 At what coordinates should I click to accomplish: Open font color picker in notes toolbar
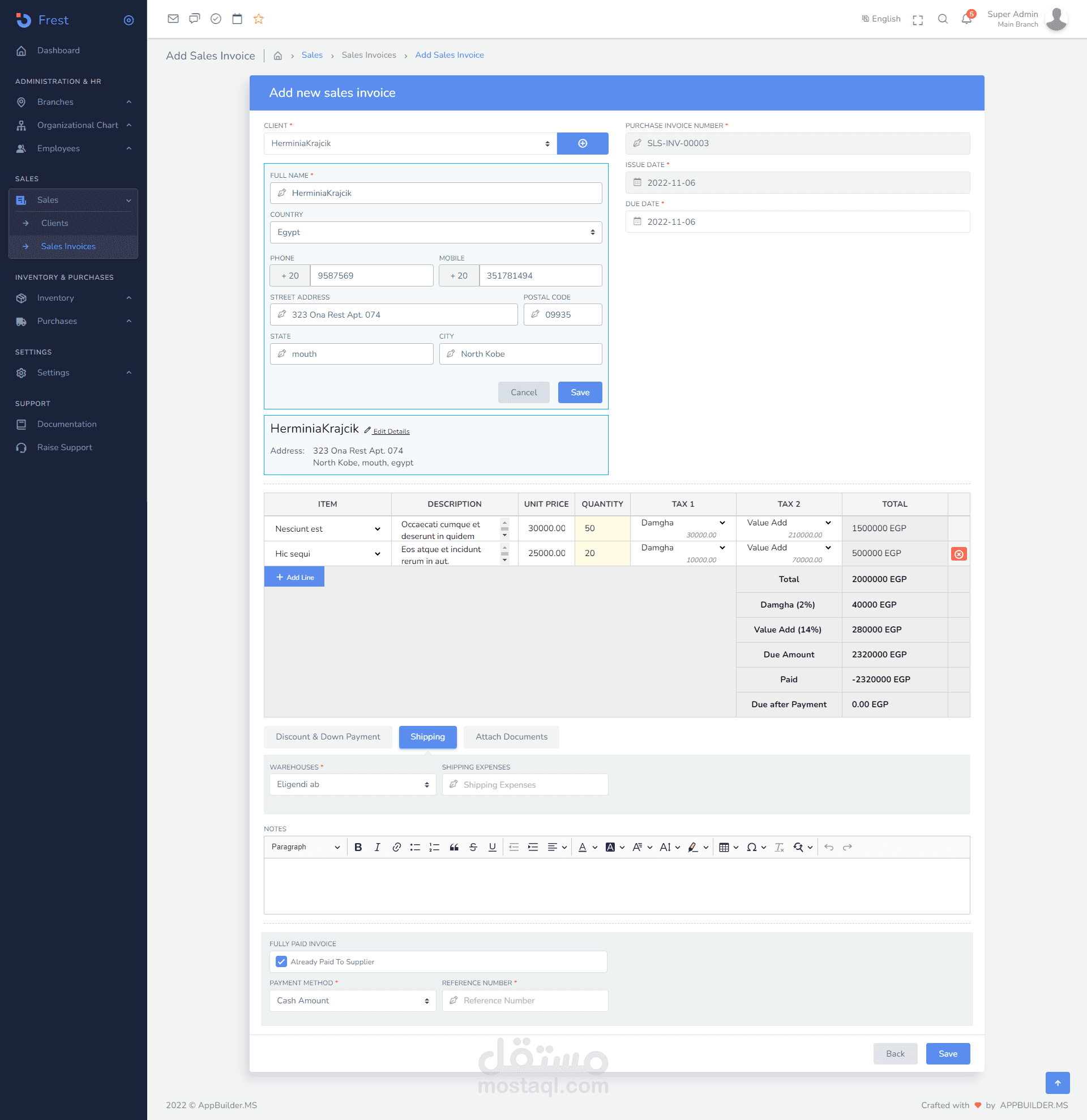click(x=583, y=848)
